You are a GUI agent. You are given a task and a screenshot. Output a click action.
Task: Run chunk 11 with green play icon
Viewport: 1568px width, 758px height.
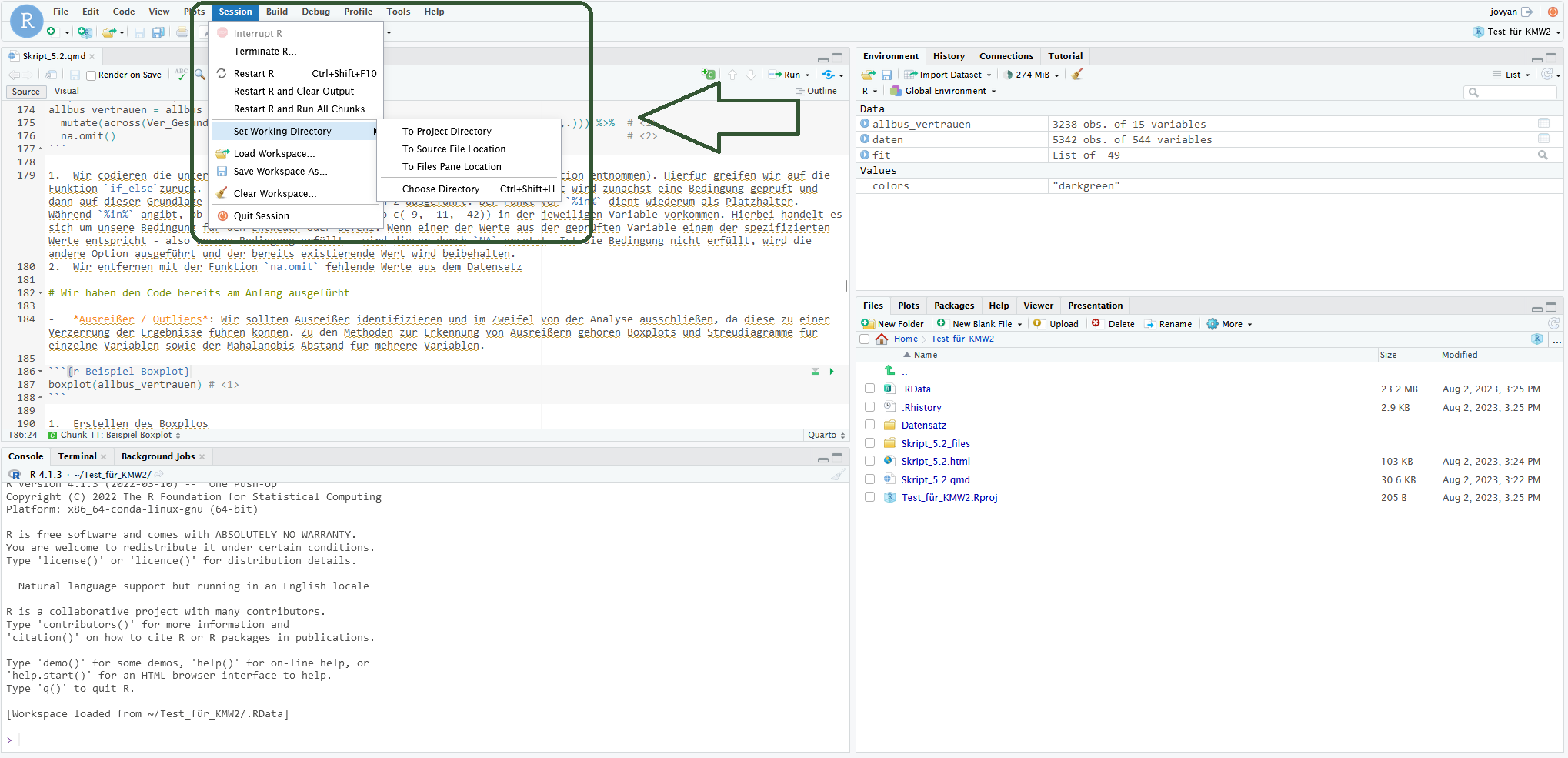click(832, 372)
